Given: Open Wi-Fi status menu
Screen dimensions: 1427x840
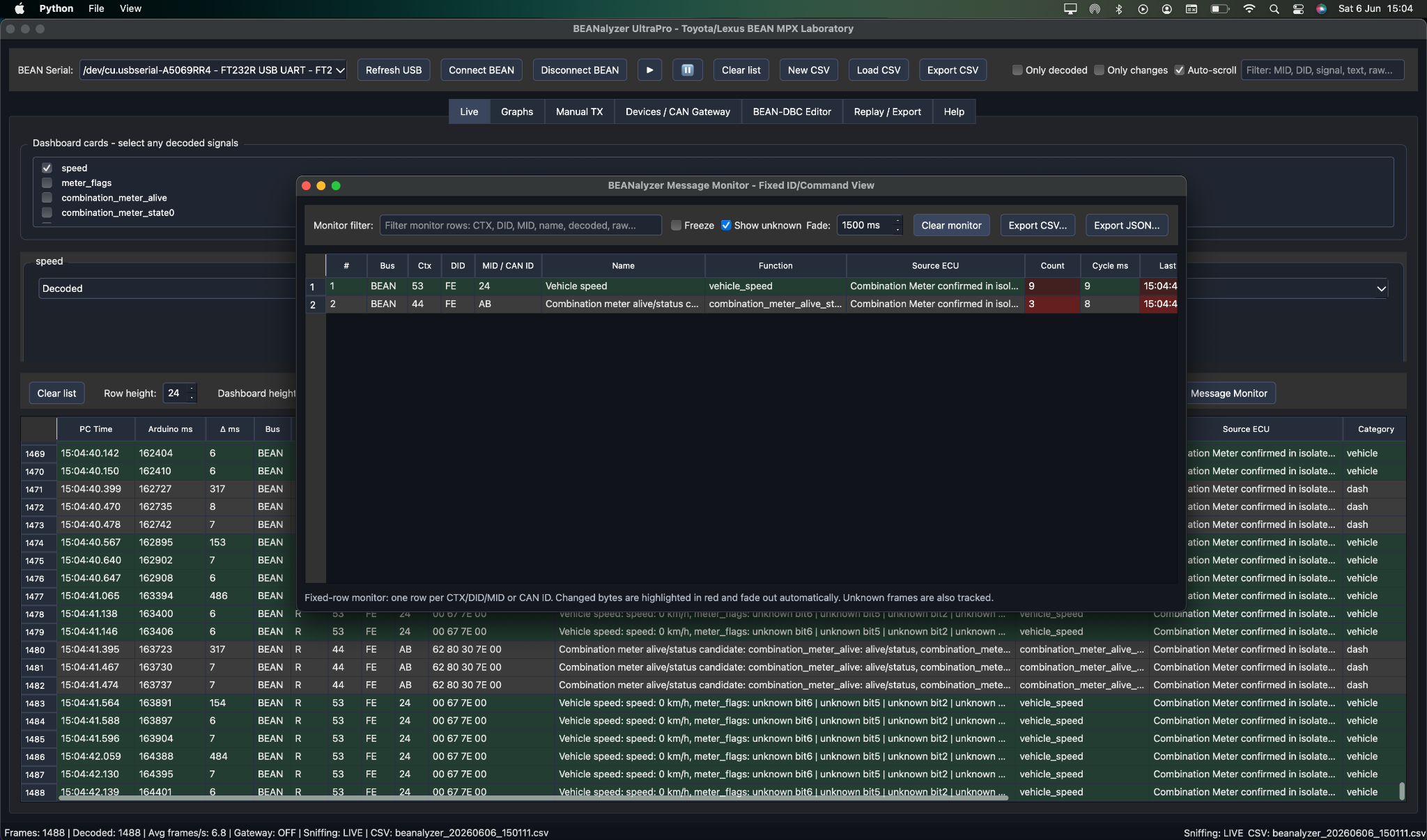Looking at the screenshot, I should tap(1249, 8).
